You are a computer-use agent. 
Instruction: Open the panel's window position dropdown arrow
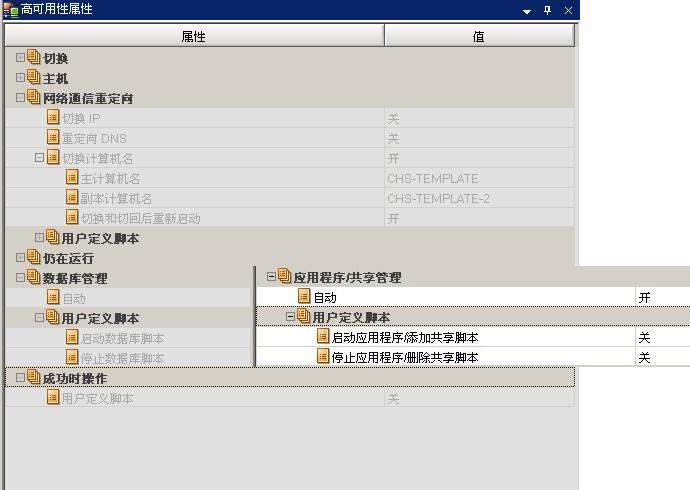[527, 11]
